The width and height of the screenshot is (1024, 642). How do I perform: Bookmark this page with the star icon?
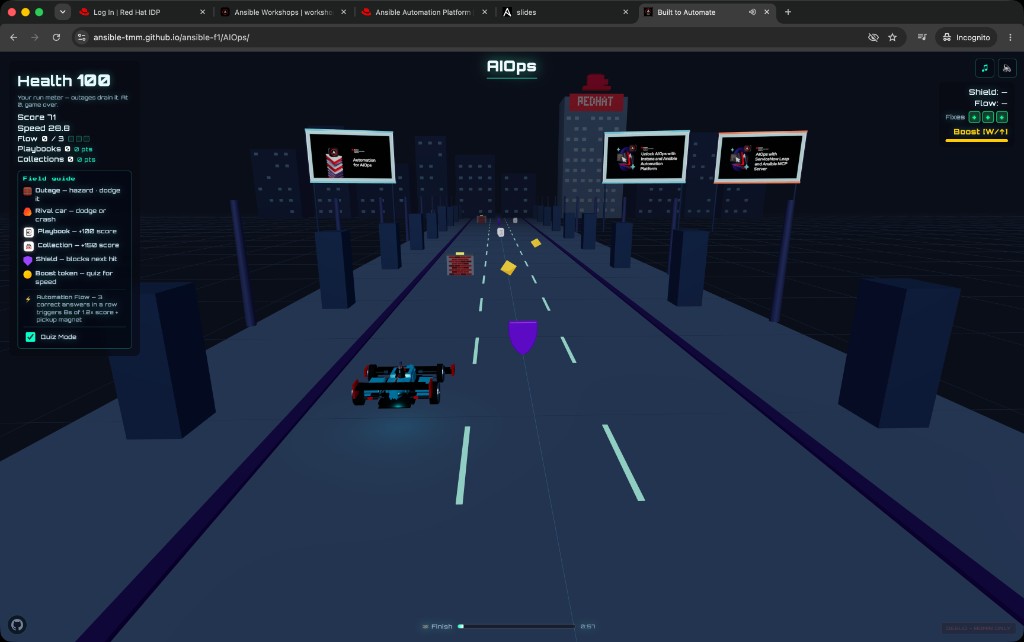pos(892,37)
